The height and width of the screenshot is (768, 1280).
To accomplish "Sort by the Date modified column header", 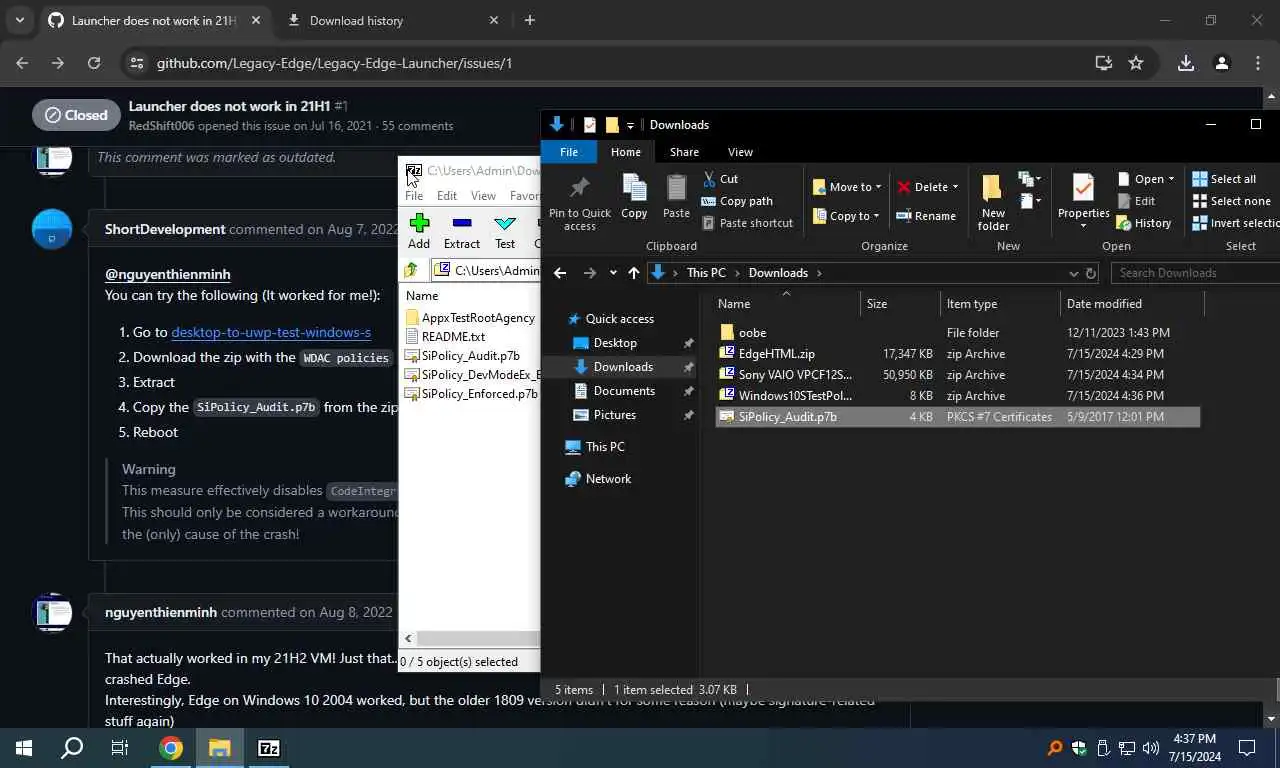I will pyautogui.click(x=1104, y=304).
